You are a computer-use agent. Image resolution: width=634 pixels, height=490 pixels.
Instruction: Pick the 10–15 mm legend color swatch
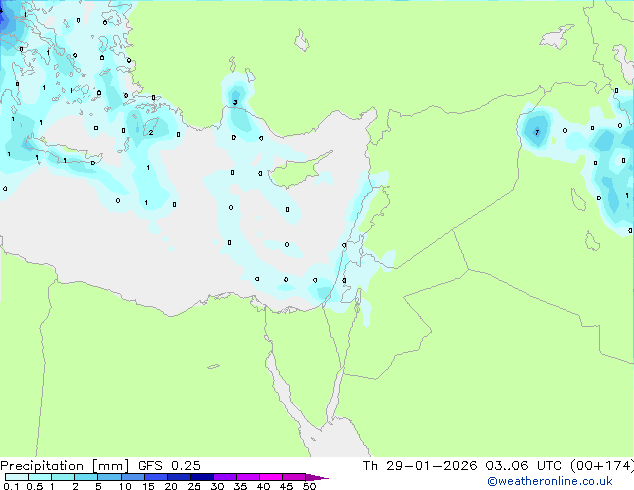132,477
